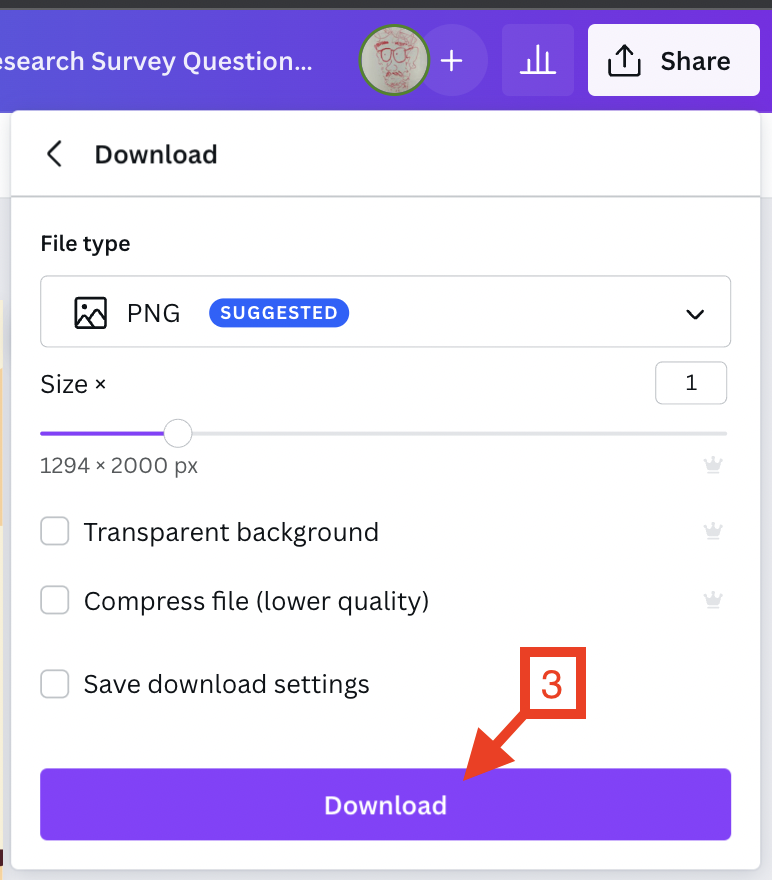Click the crown icon next to Compress file

coord(713,600)
